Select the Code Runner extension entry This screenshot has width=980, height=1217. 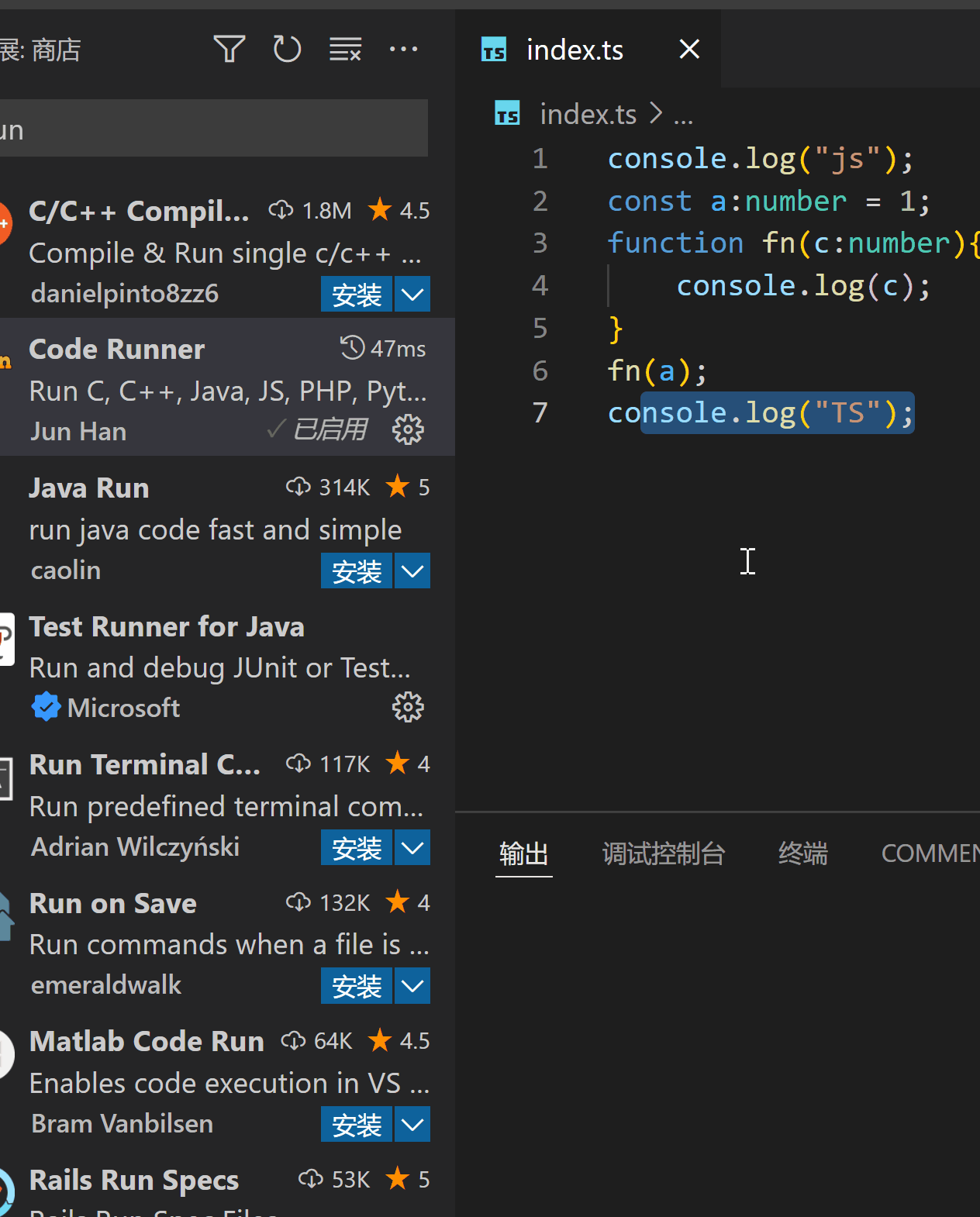click(x=227, y=388)
